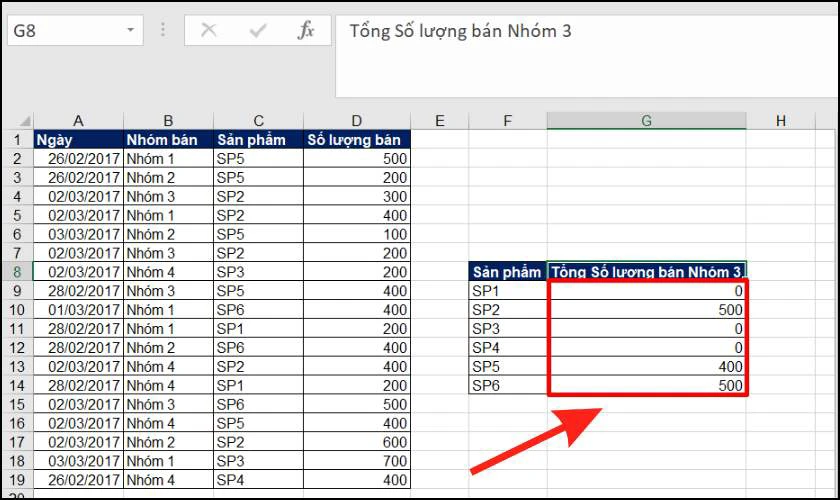The width and height of the screenshot is (840, 500).
Task: Click the formula bar text field
Action: (587, 56)
